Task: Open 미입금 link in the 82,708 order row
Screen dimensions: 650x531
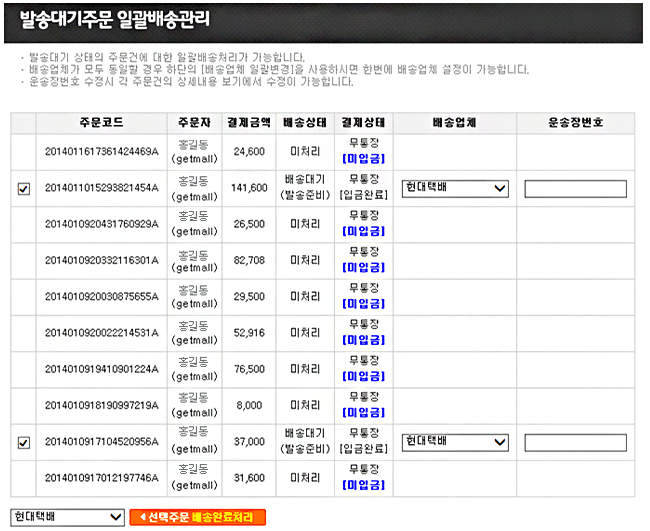Action: click(x=363, y=267)
